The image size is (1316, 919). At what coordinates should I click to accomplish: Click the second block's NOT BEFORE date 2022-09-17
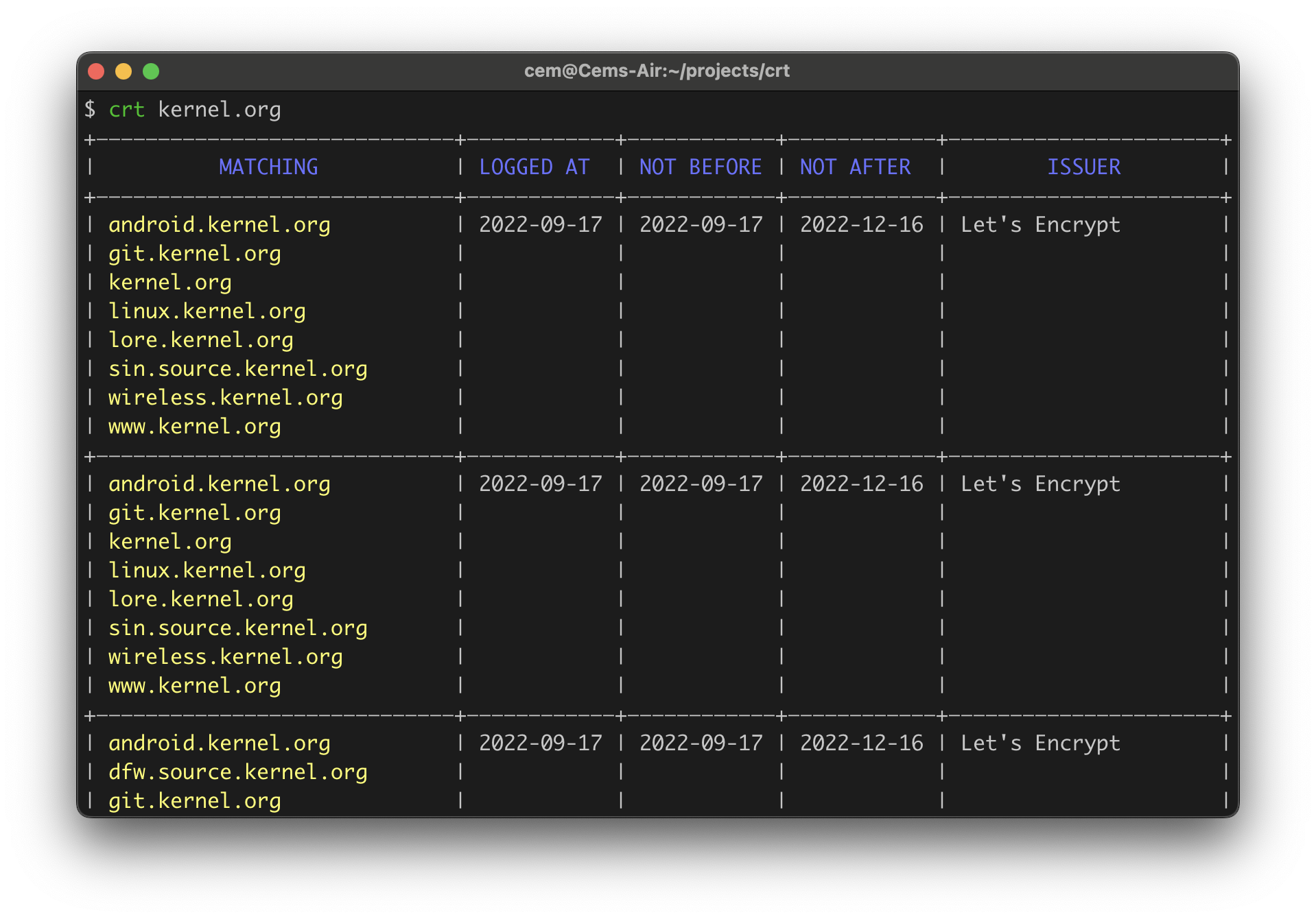pos(701,484)
